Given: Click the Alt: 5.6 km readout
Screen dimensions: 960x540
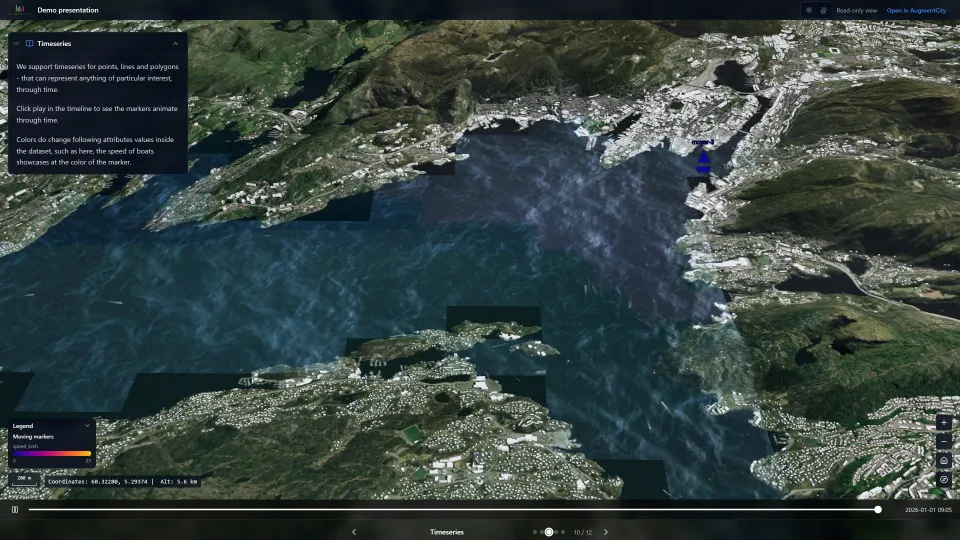Looking at the screenshot, I should point(179,482).
